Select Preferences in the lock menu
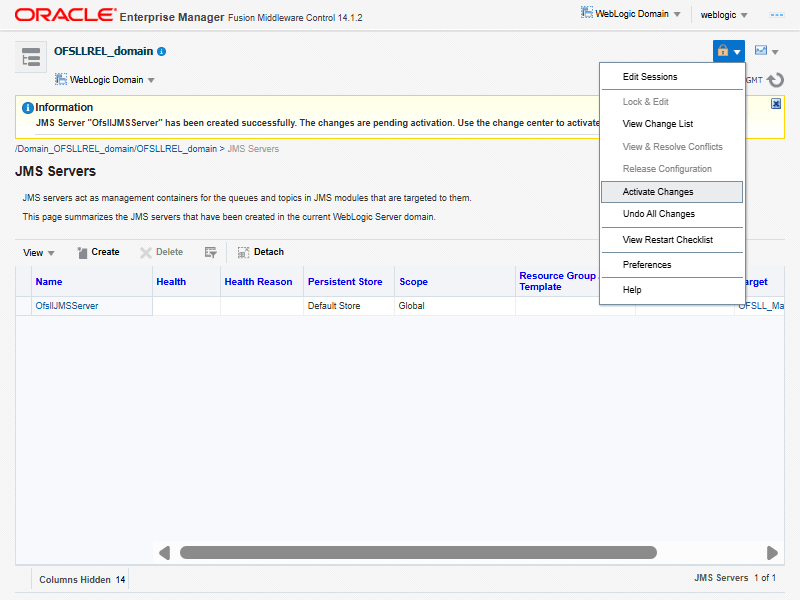 [646, 264]
